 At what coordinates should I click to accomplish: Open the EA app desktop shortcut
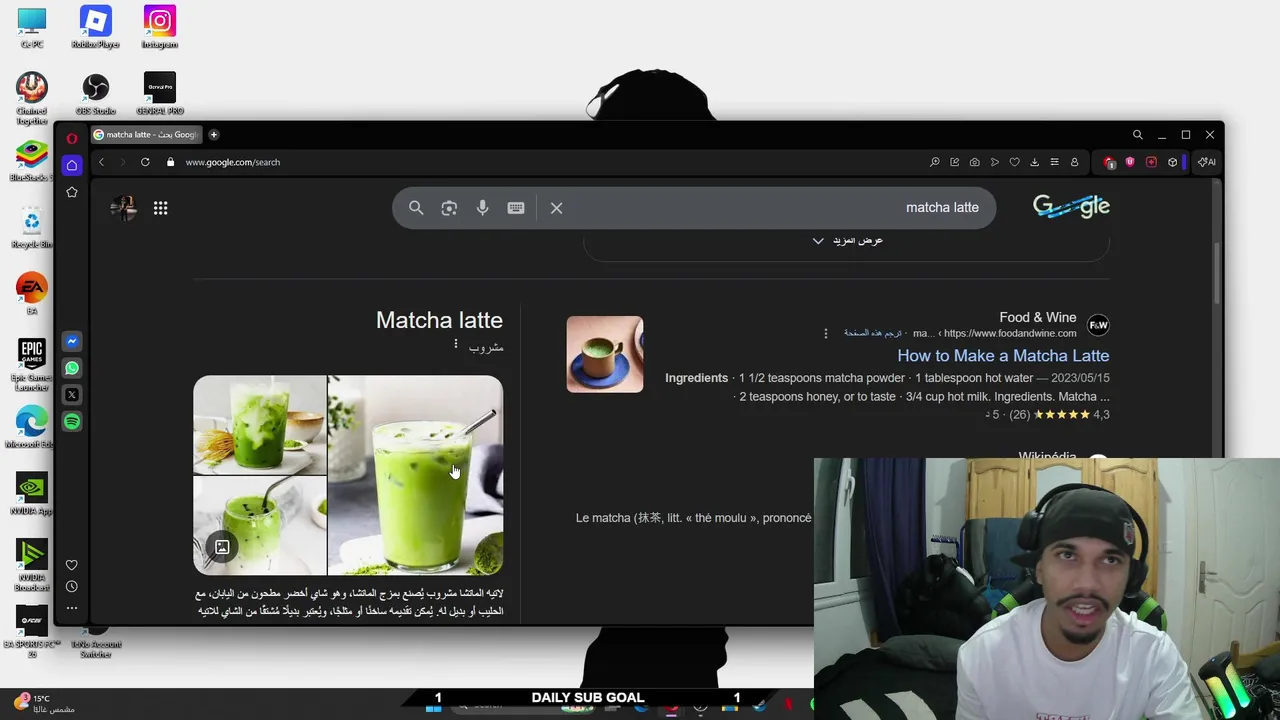click(31, 294)
